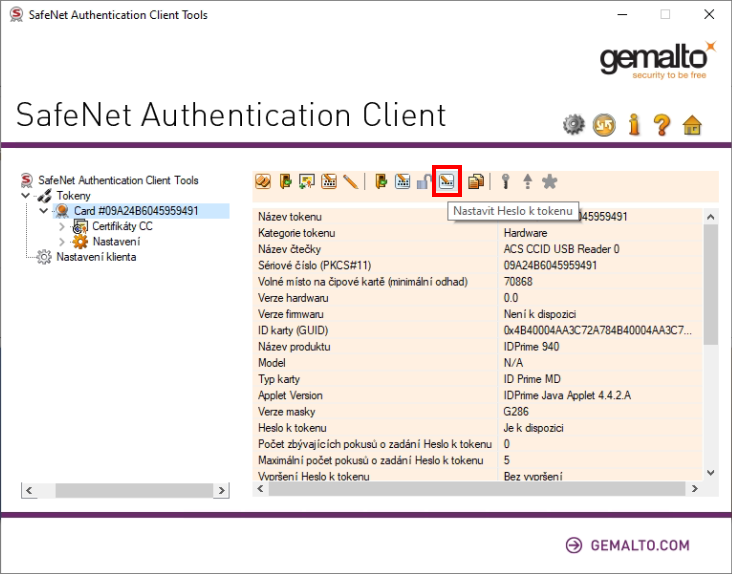Screen dimensions: 732x574
Task: Select the Tokeny tree item
Action: (x=73, y=196)
